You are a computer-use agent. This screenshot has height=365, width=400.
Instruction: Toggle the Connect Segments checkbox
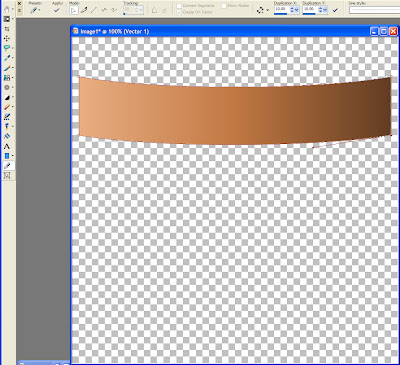pyautogui.click(x=179, y=6)
